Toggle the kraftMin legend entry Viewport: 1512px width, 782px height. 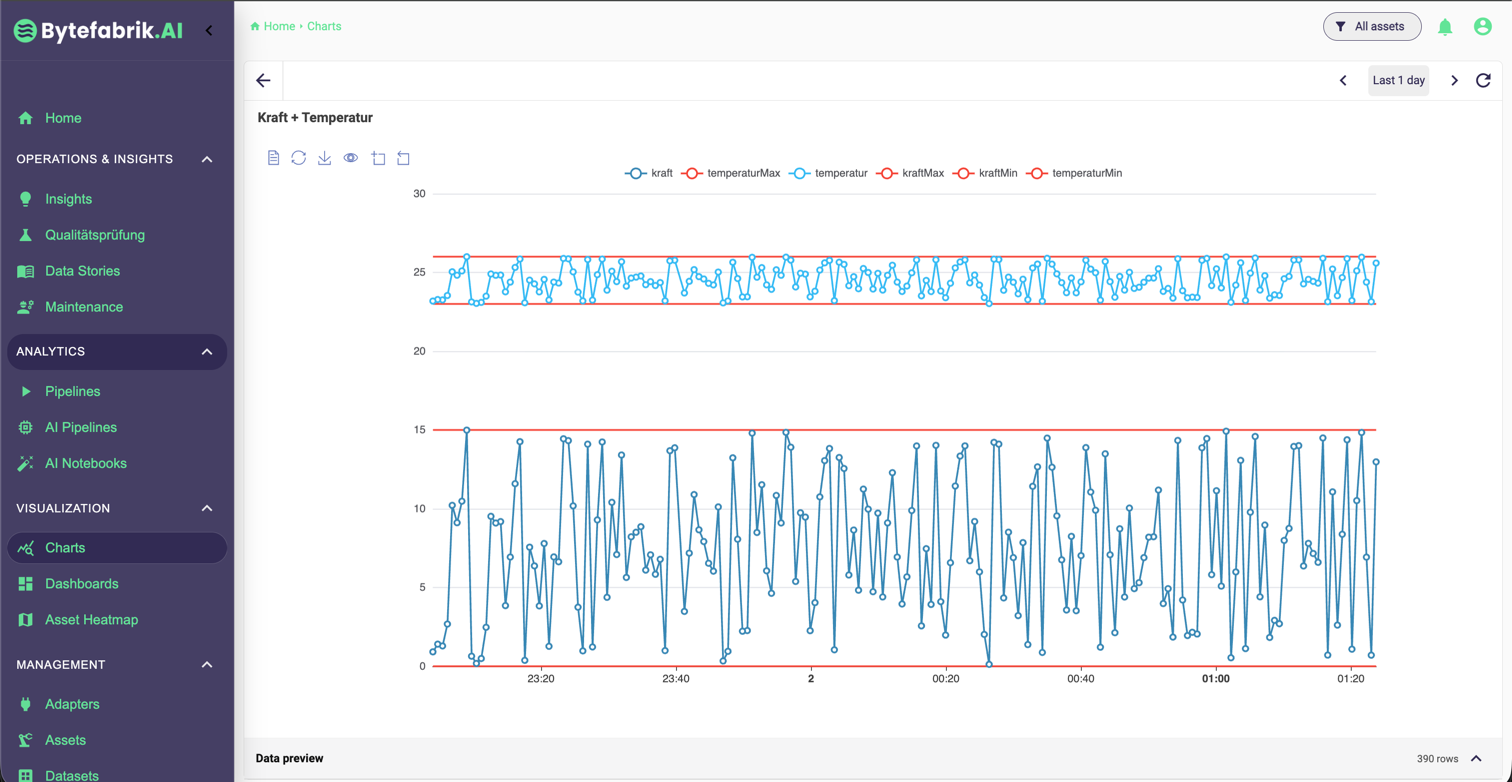pos(986,173)
